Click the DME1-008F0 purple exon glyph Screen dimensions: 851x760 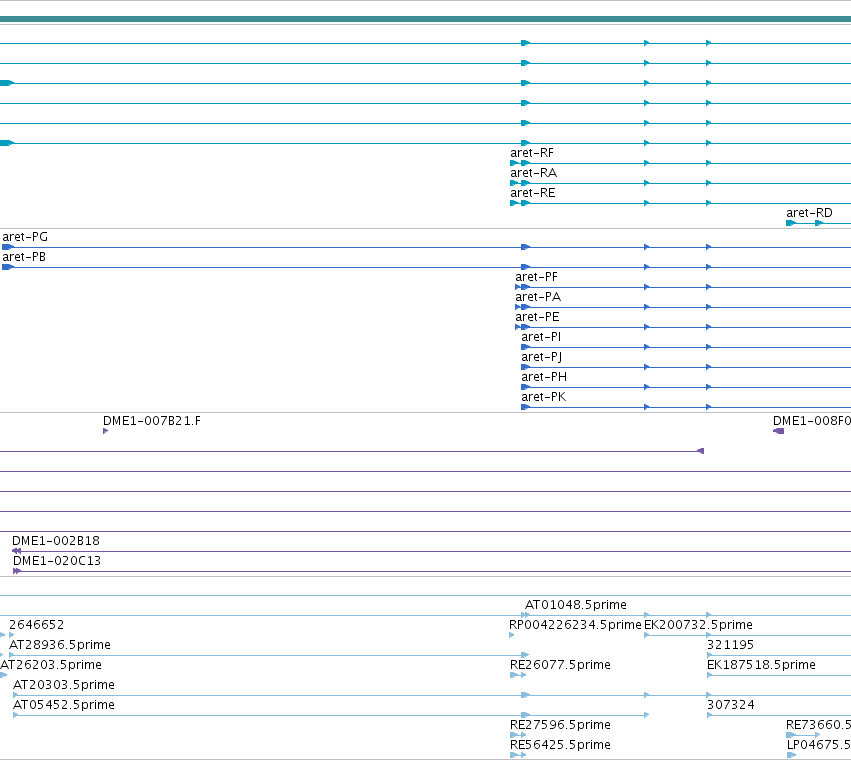pos(778,431)
